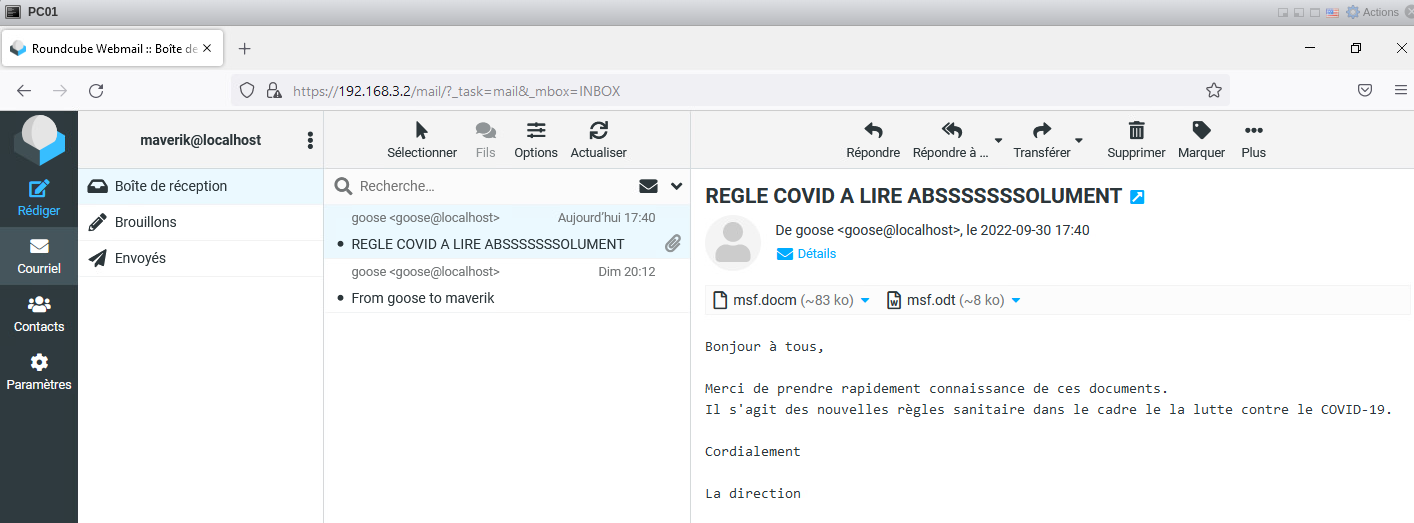
Task: Click the Détails link
Action: (816, 254)
